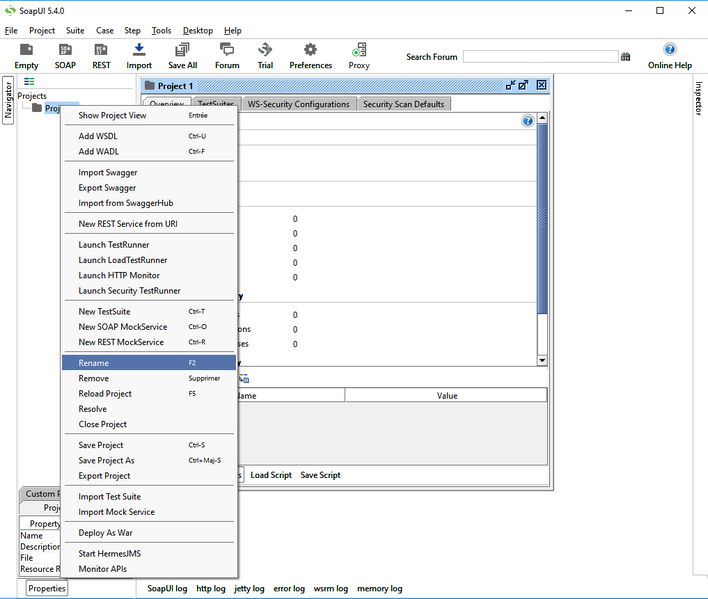Choose New SOAP MockService
Viewport: 708px width, 599px height.
pyautogui.click(x=149, y=327)
